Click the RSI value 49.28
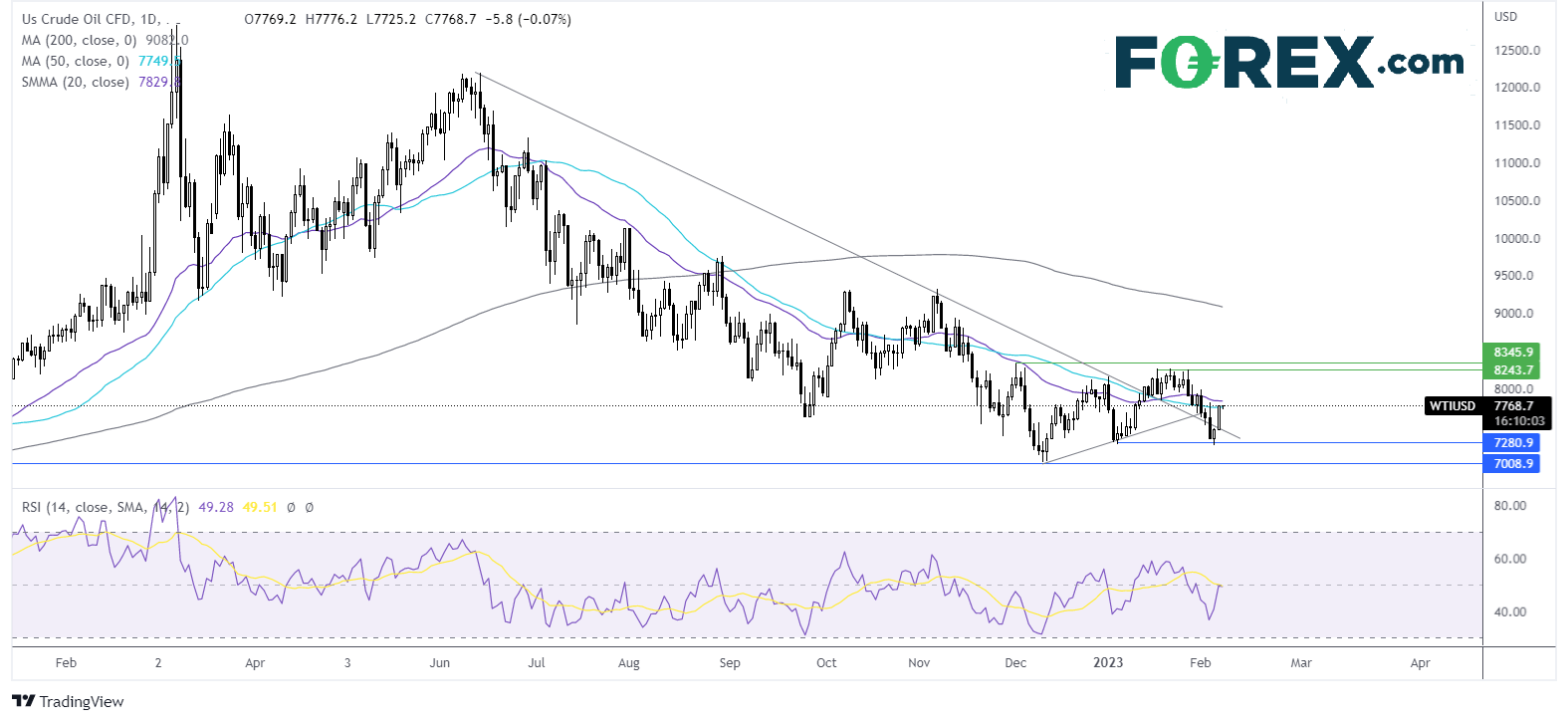 216,507
